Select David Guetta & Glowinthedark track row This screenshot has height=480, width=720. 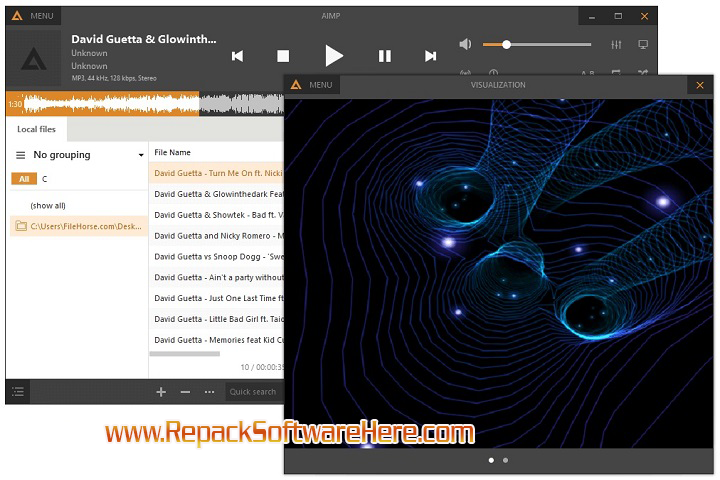217,194
